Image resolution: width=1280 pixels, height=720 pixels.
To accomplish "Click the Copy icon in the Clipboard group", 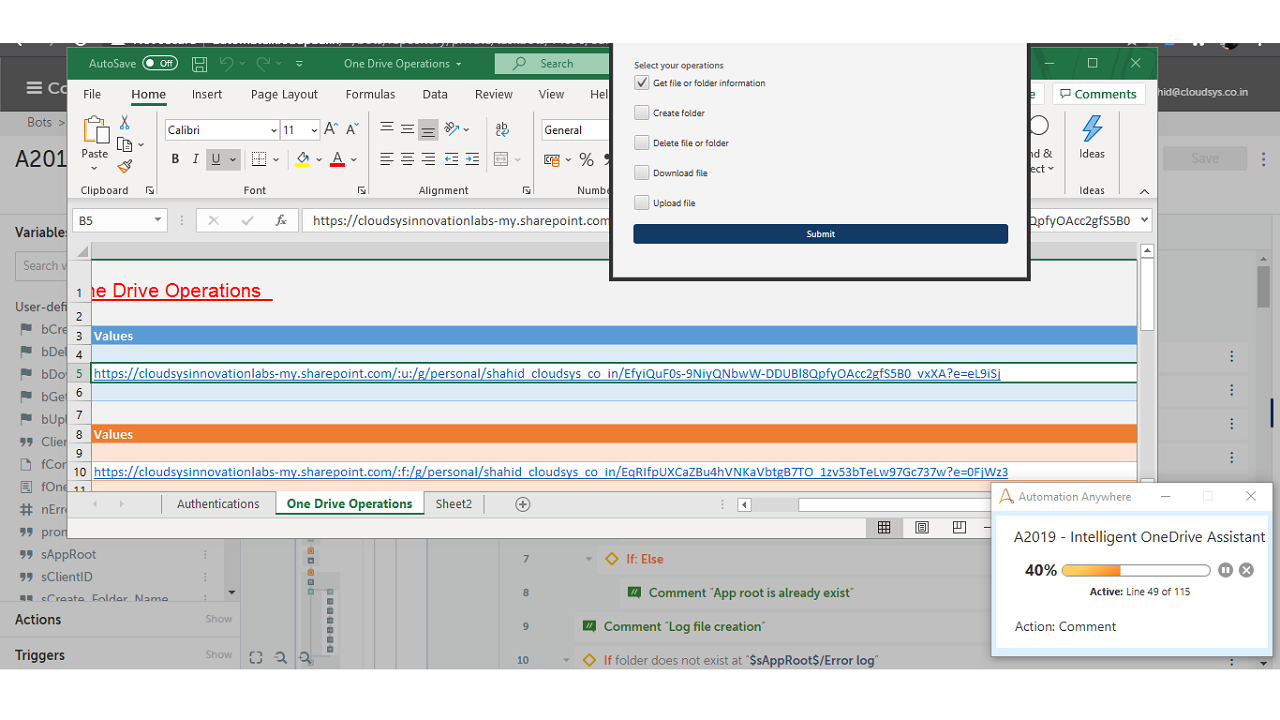I will (124, 145).
